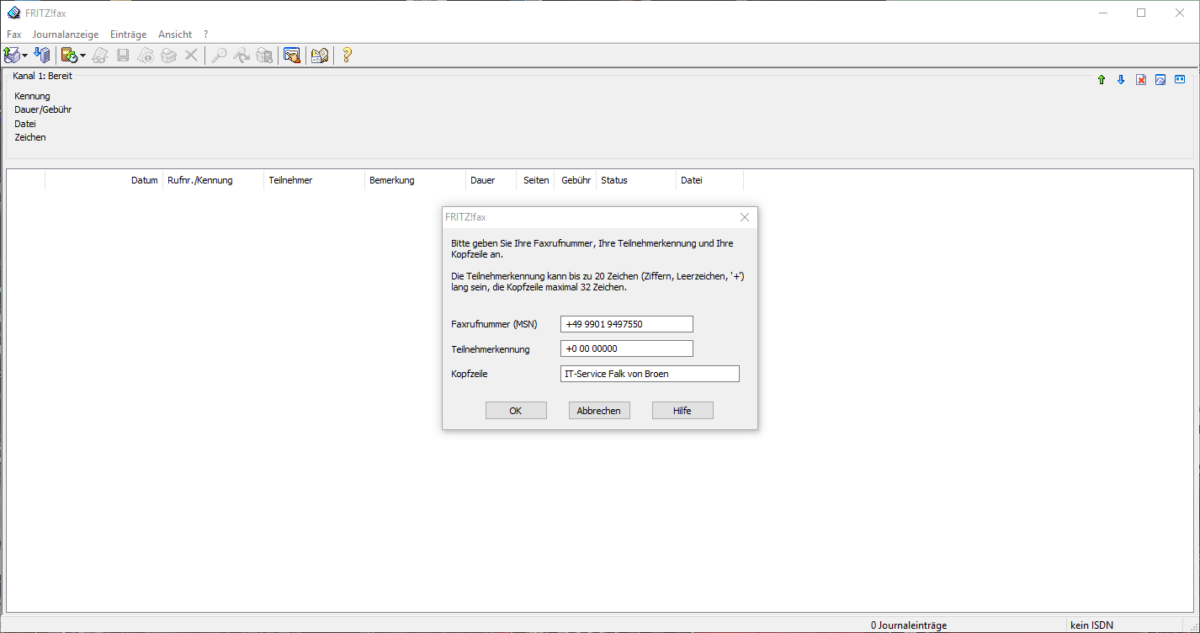Image resolution: width=1200 pixels, height=633 pixels.
Task: Click the journal folder icon in toolbar
Action: pyautogui.click(x=69, y=55)
